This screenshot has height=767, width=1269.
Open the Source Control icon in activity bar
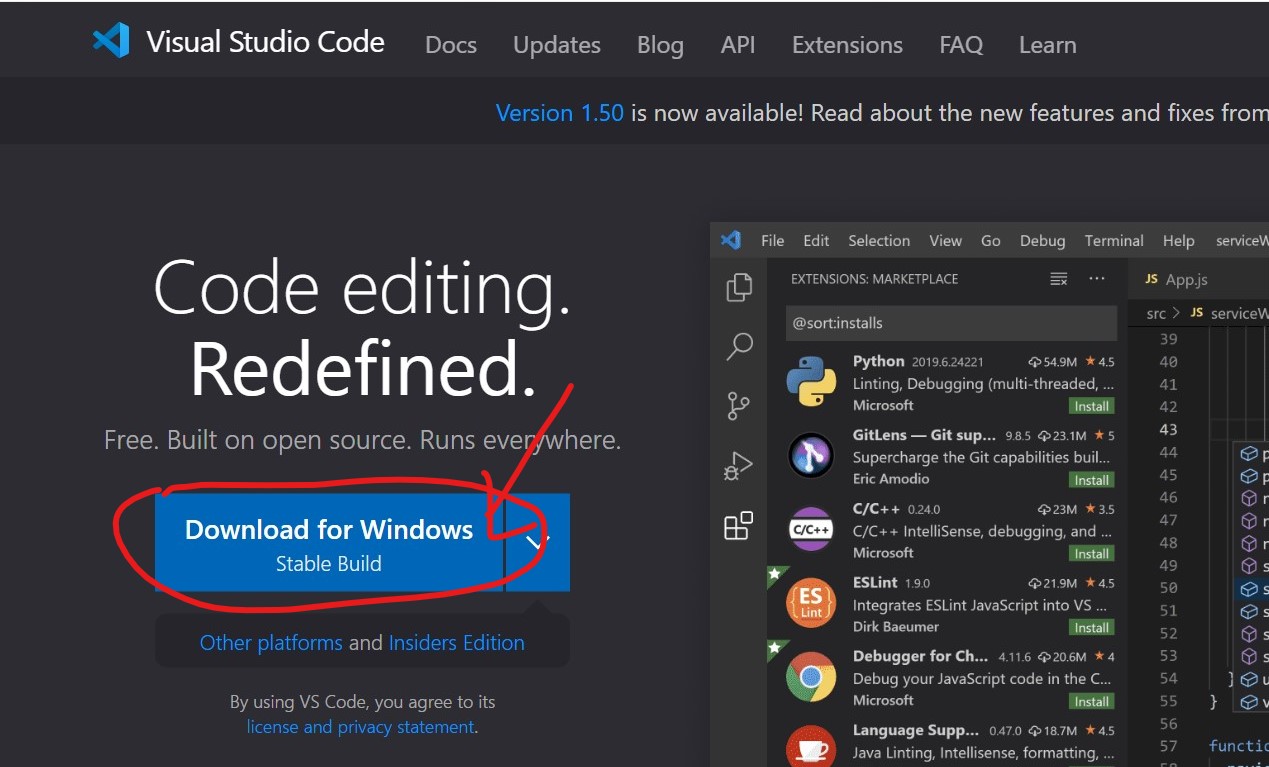[739, 406]
